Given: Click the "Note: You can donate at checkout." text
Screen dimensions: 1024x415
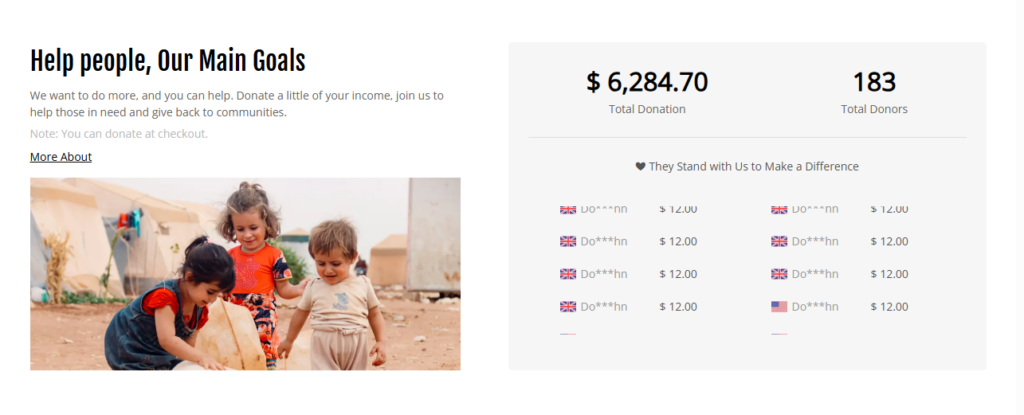Looking at the screenshot, I should coord(119,134).
